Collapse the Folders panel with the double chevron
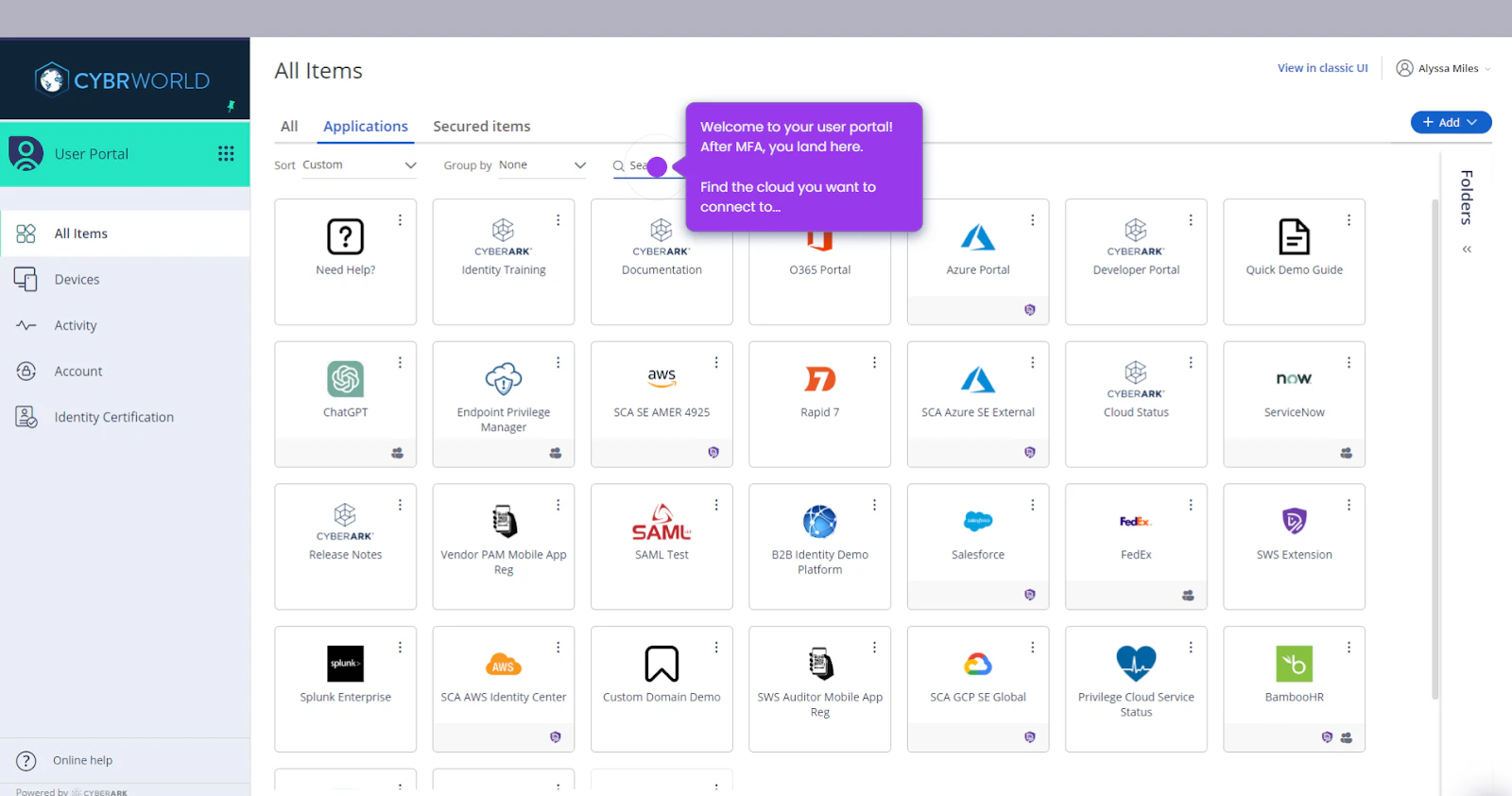 tap(1467, 250)
